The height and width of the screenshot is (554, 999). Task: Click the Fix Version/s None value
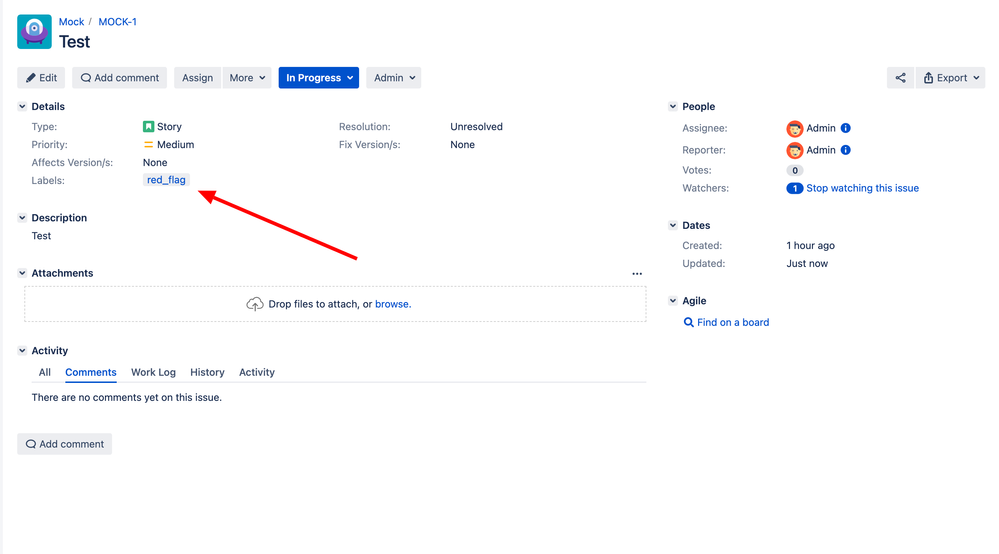pyautogui.click(x=463, y=145)
